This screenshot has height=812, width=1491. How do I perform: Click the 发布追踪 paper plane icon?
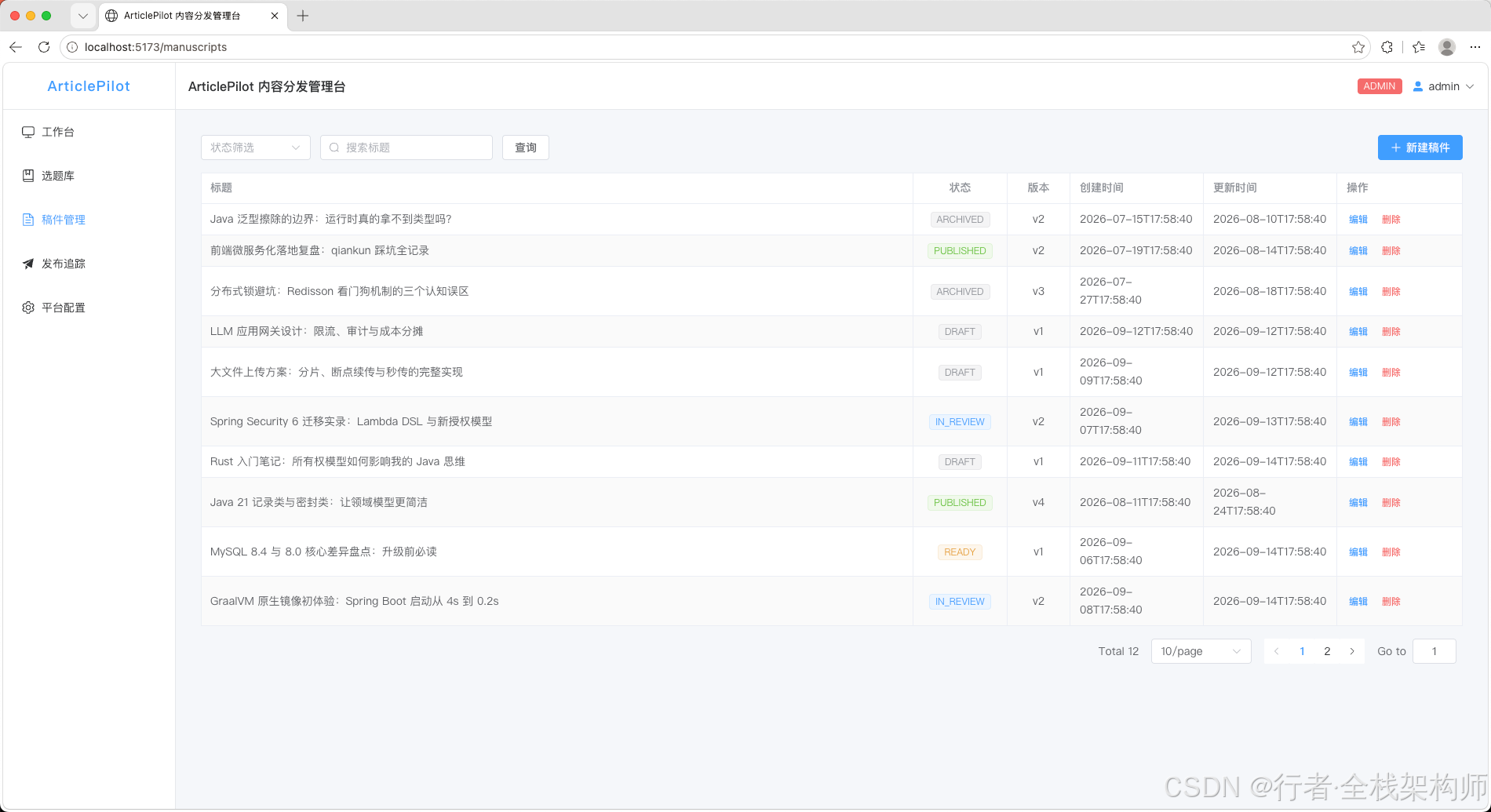(x=28, y=264)
